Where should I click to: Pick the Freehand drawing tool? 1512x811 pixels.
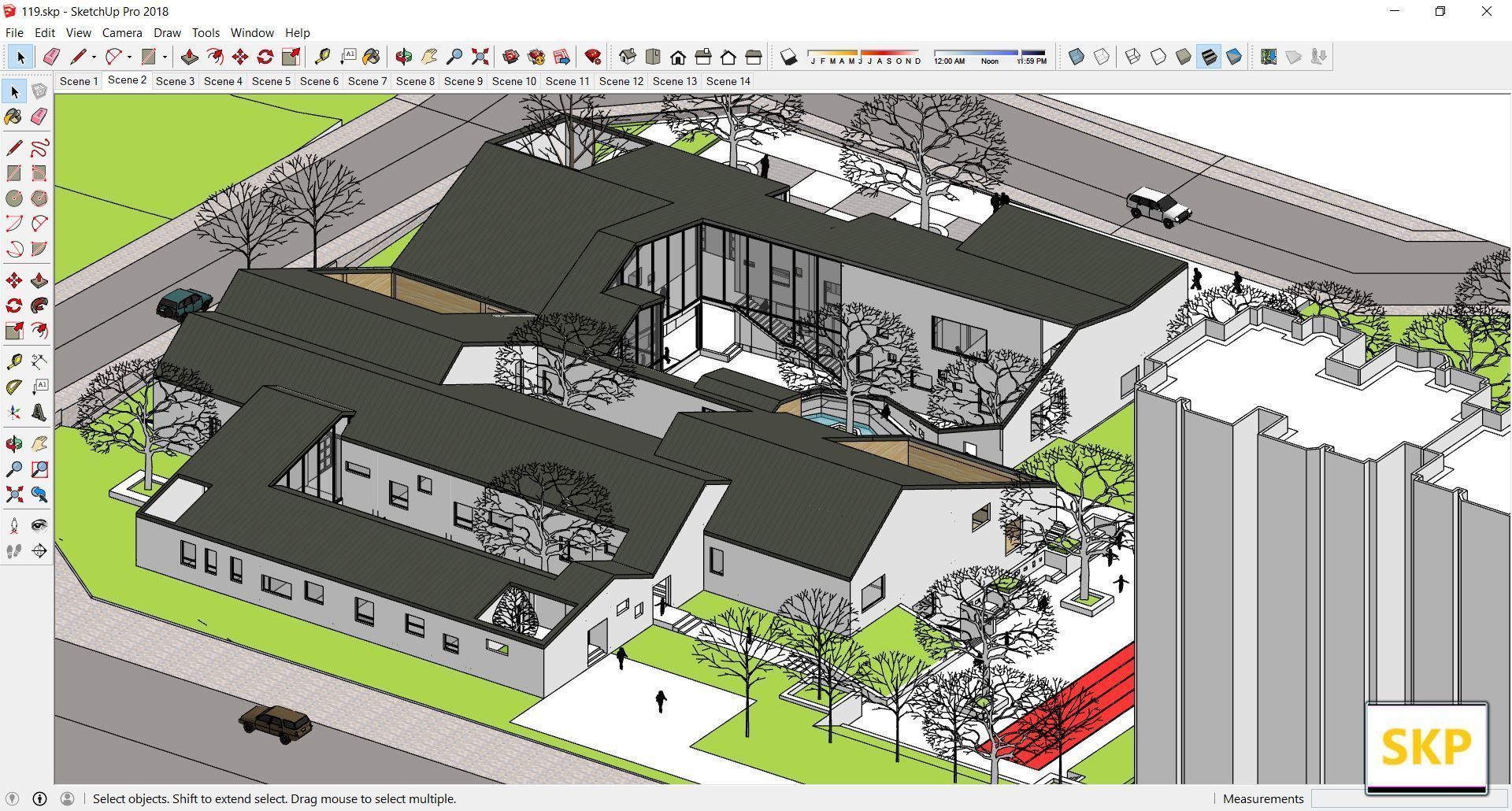(x=39, y=148)
